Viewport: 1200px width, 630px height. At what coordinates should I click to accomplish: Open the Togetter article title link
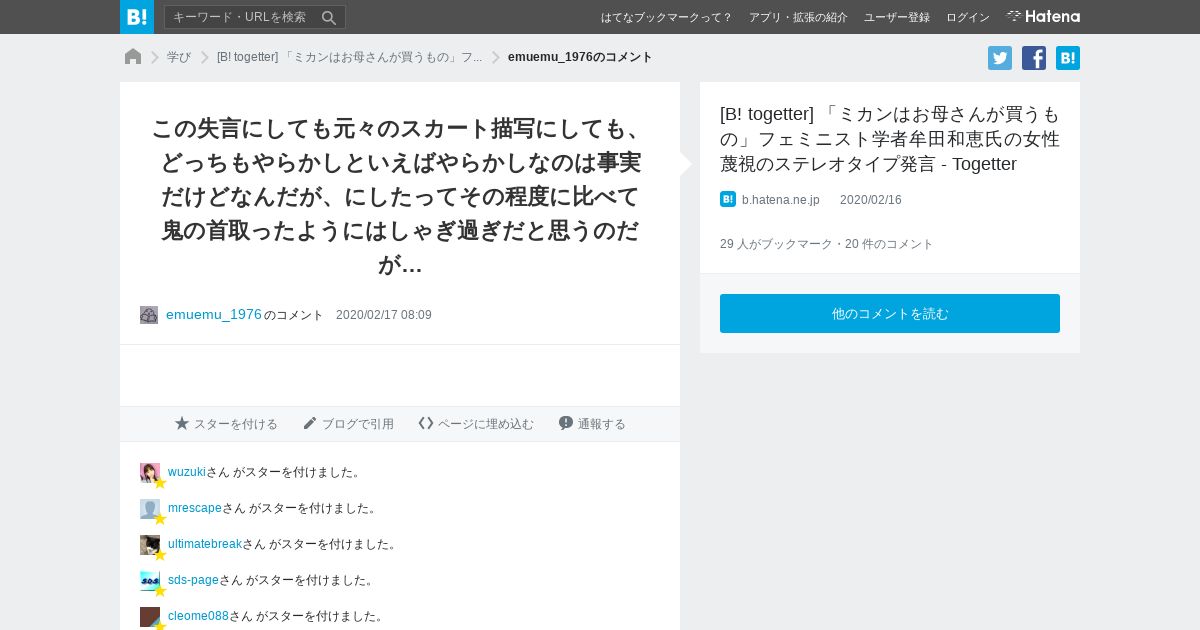pos(890,139)
